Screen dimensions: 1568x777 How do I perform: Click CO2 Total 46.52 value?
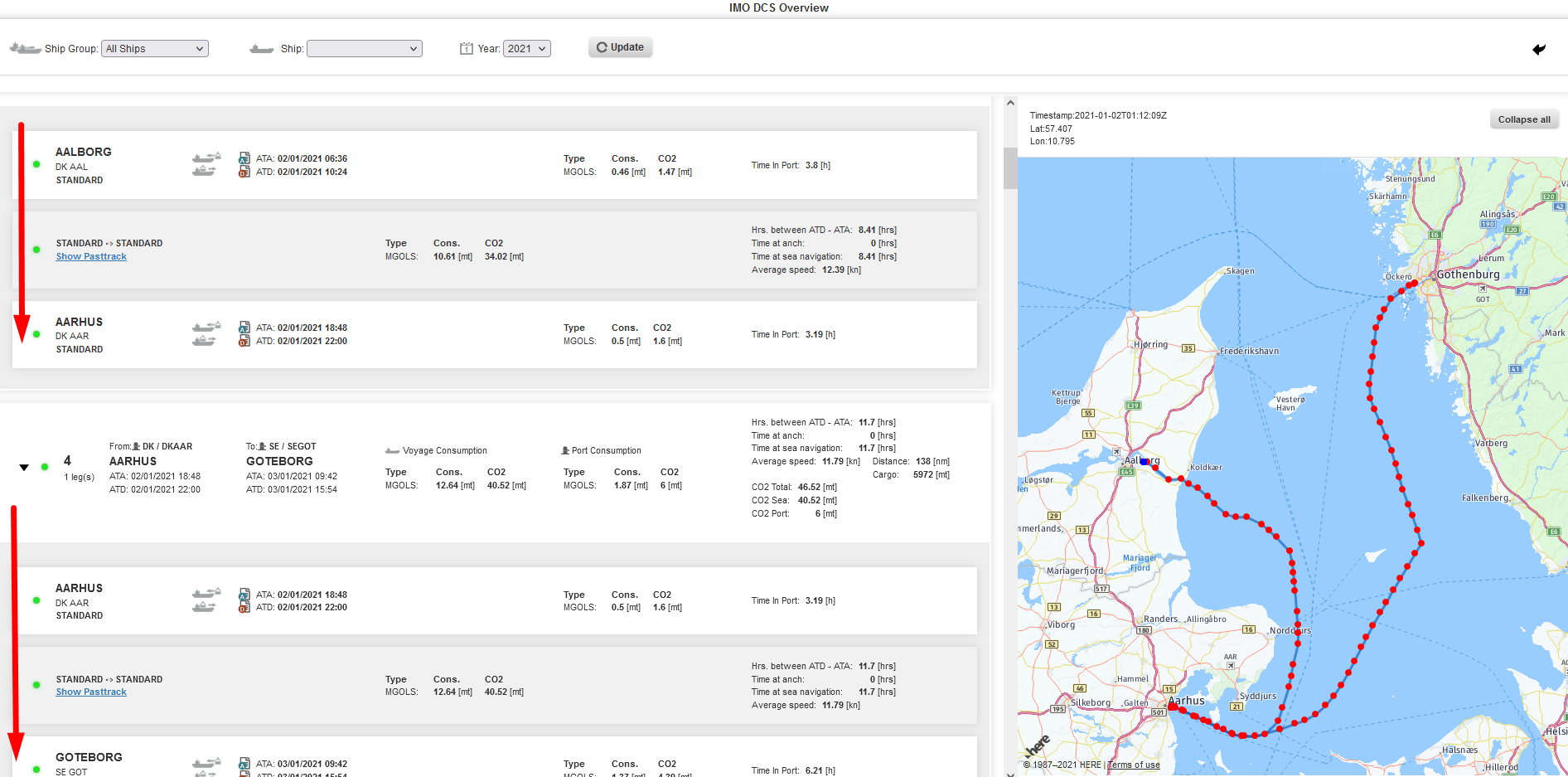point(817,487)
